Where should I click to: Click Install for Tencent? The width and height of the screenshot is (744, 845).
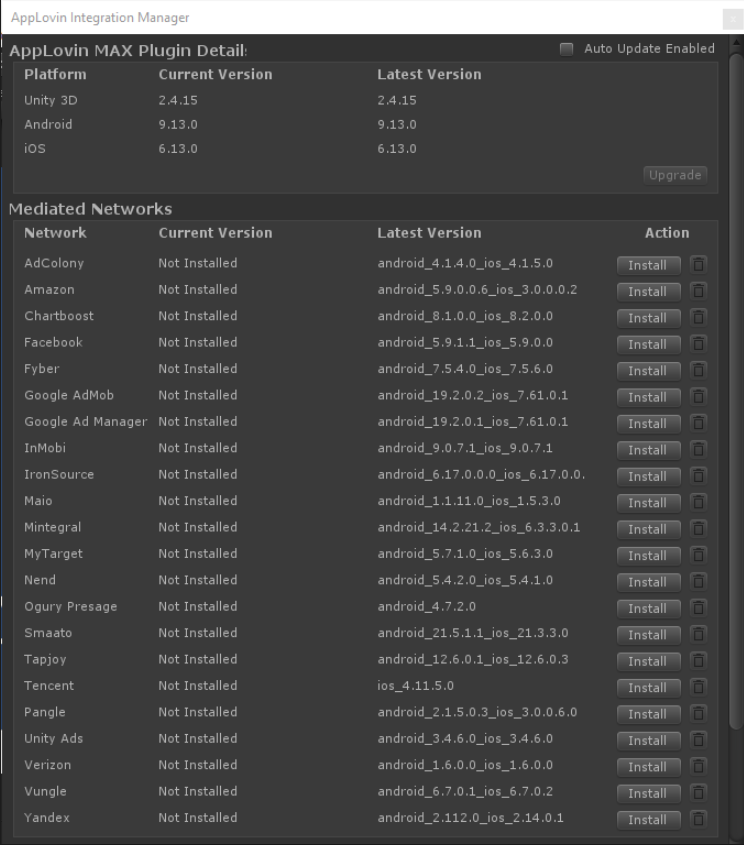(x=648, y=688)
